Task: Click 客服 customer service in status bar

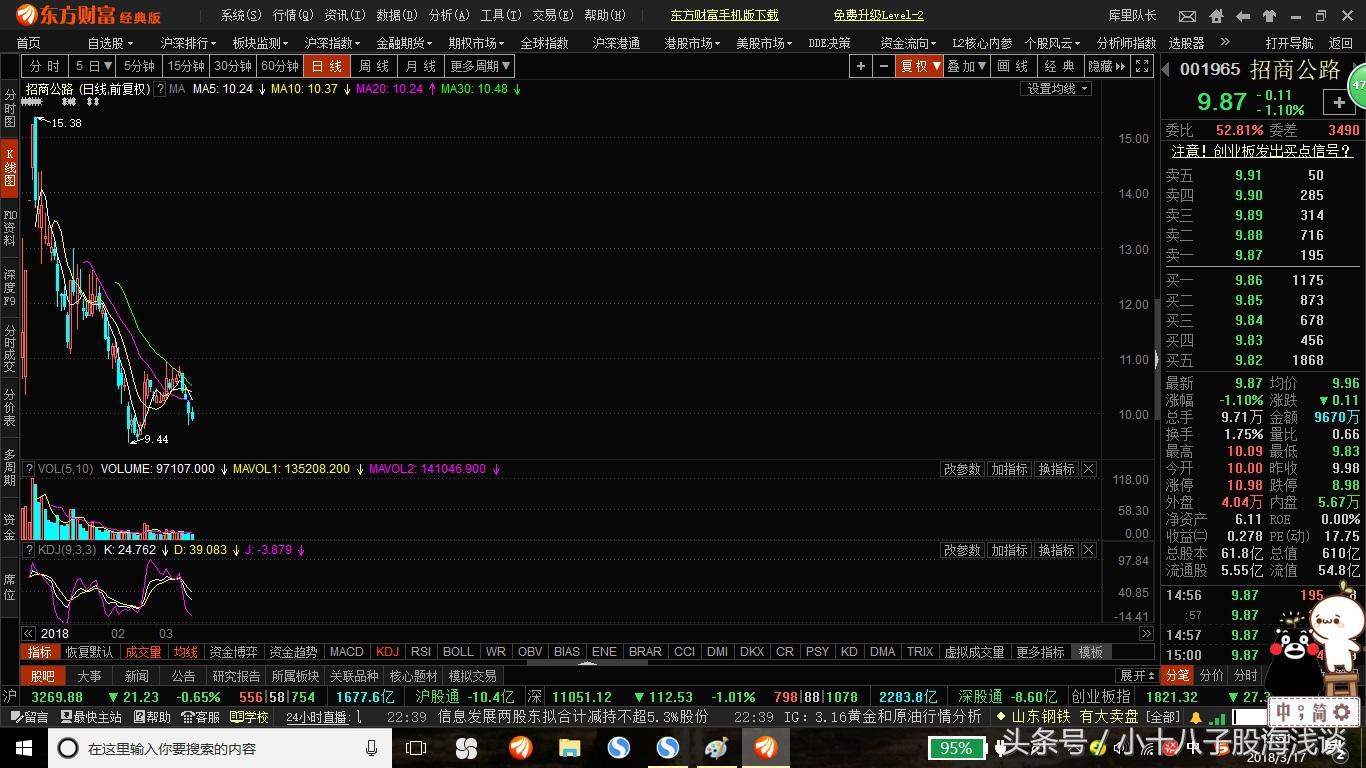Action: coord(200,717)
